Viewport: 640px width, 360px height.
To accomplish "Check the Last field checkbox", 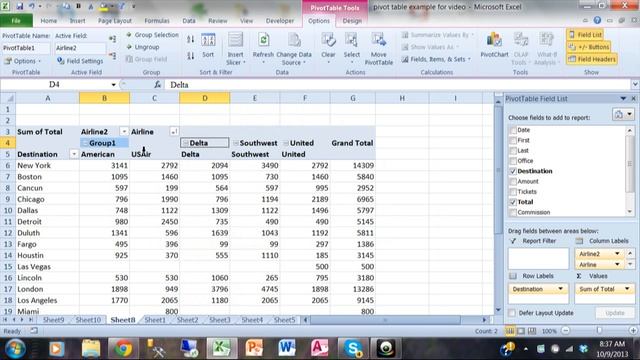I will [513, 151].
